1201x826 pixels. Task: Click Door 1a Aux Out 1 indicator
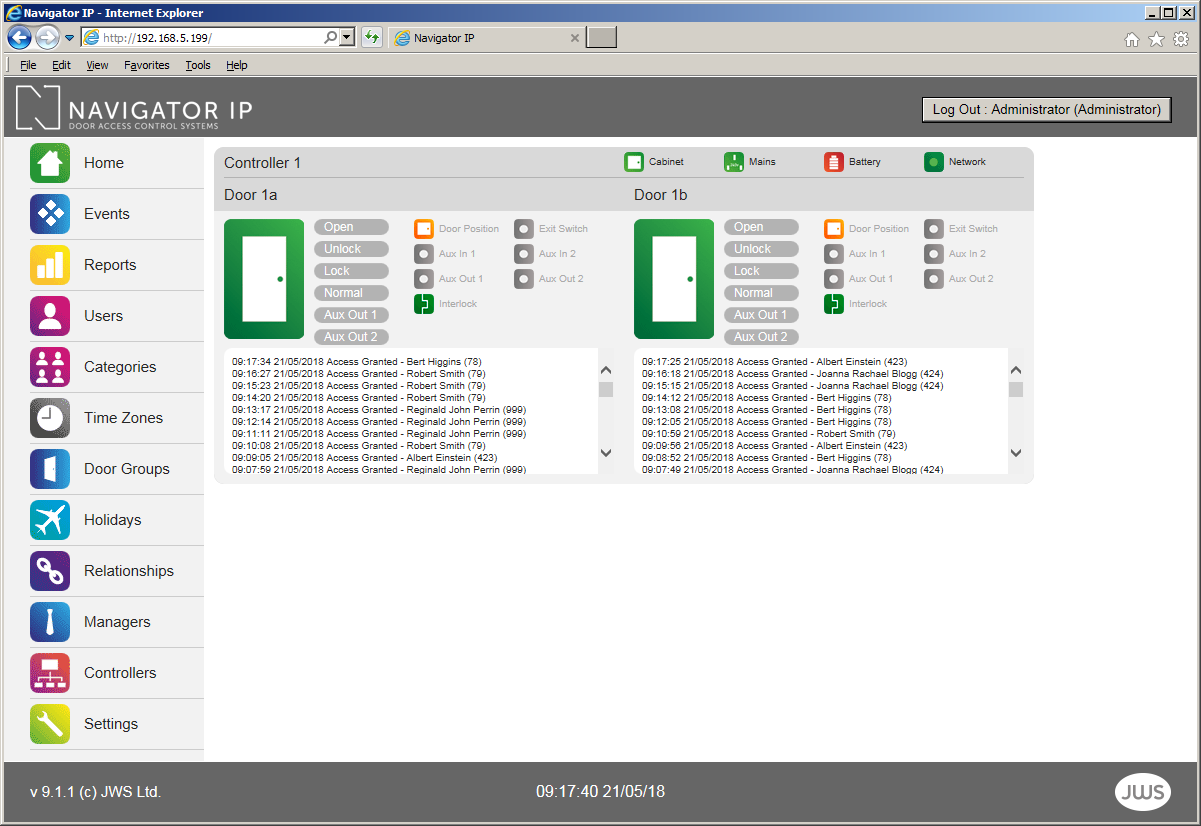click(424, 279)
